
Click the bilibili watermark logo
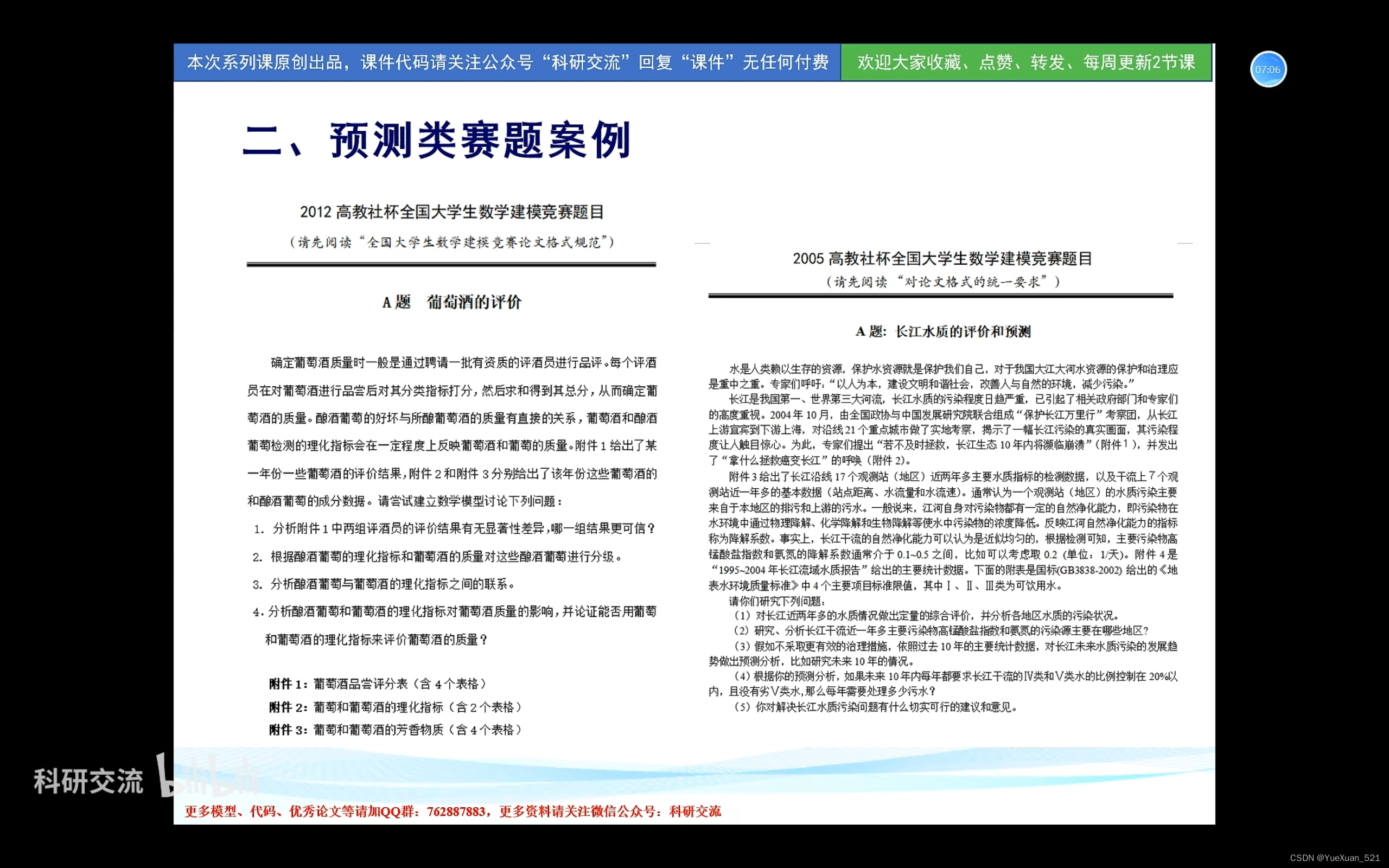(207, 776)
